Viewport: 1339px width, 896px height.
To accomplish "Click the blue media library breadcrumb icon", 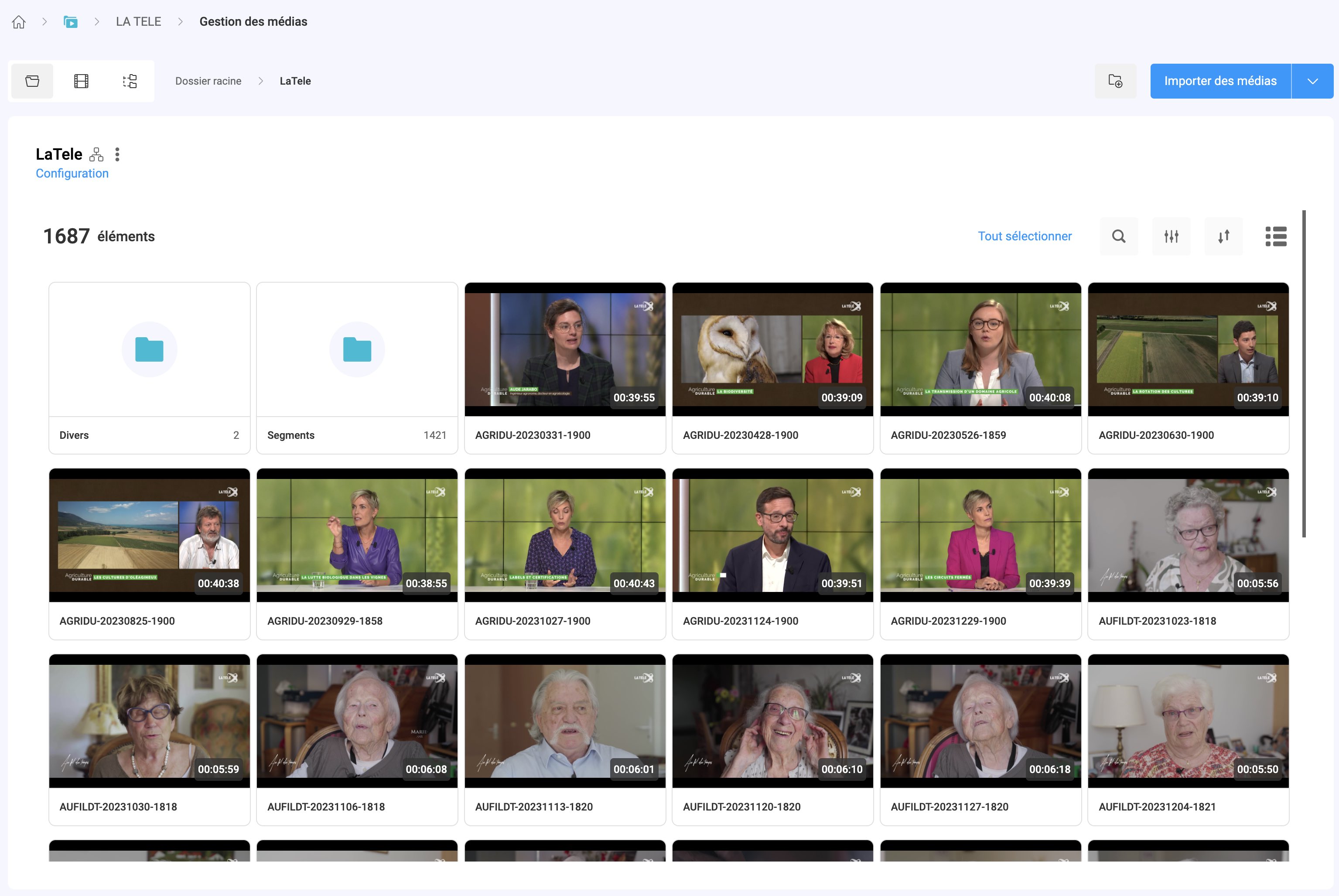I will [x=70, y=22].
